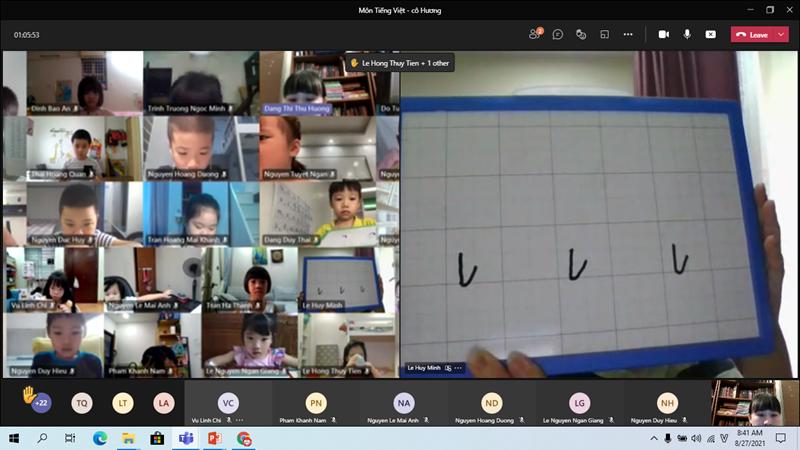Select Nguyen Hoang Duong video tile
Image resolution: width=800 pixels, height=450 pixels.
click(202, 148)
